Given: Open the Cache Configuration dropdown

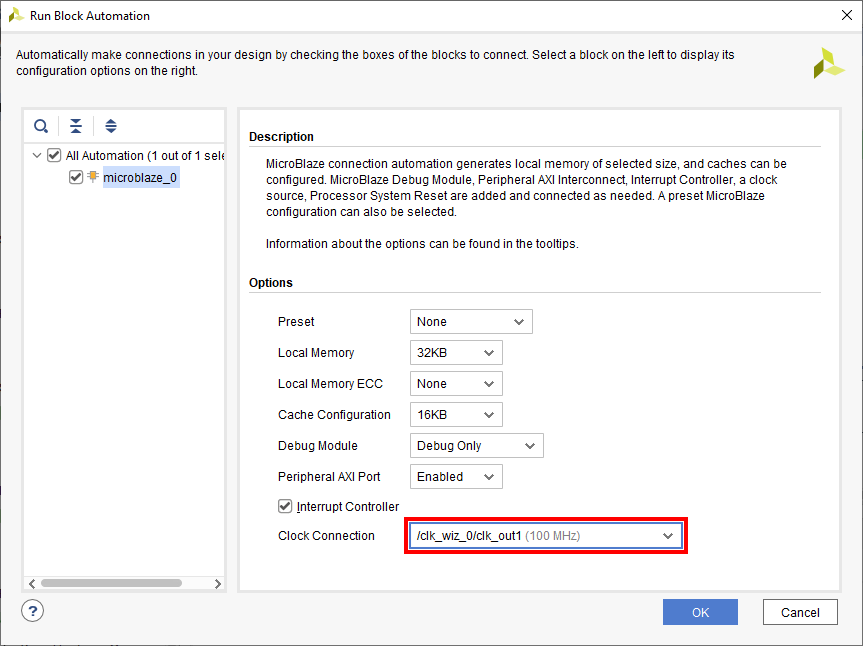Looking at the screenshot, I should point(456,414).
